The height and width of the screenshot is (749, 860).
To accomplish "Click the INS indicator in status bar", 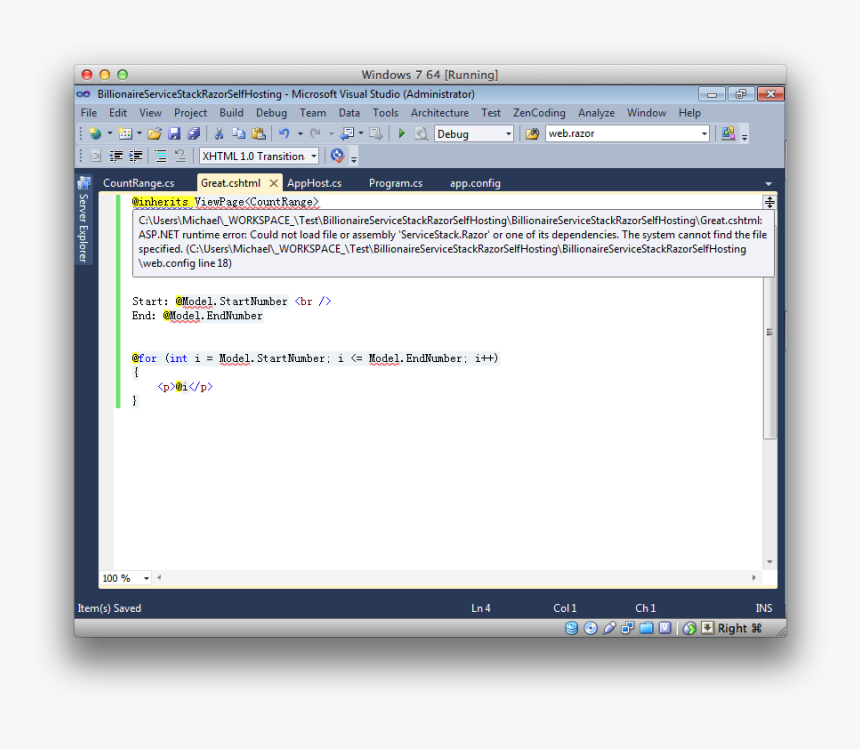I will [763, 608].
